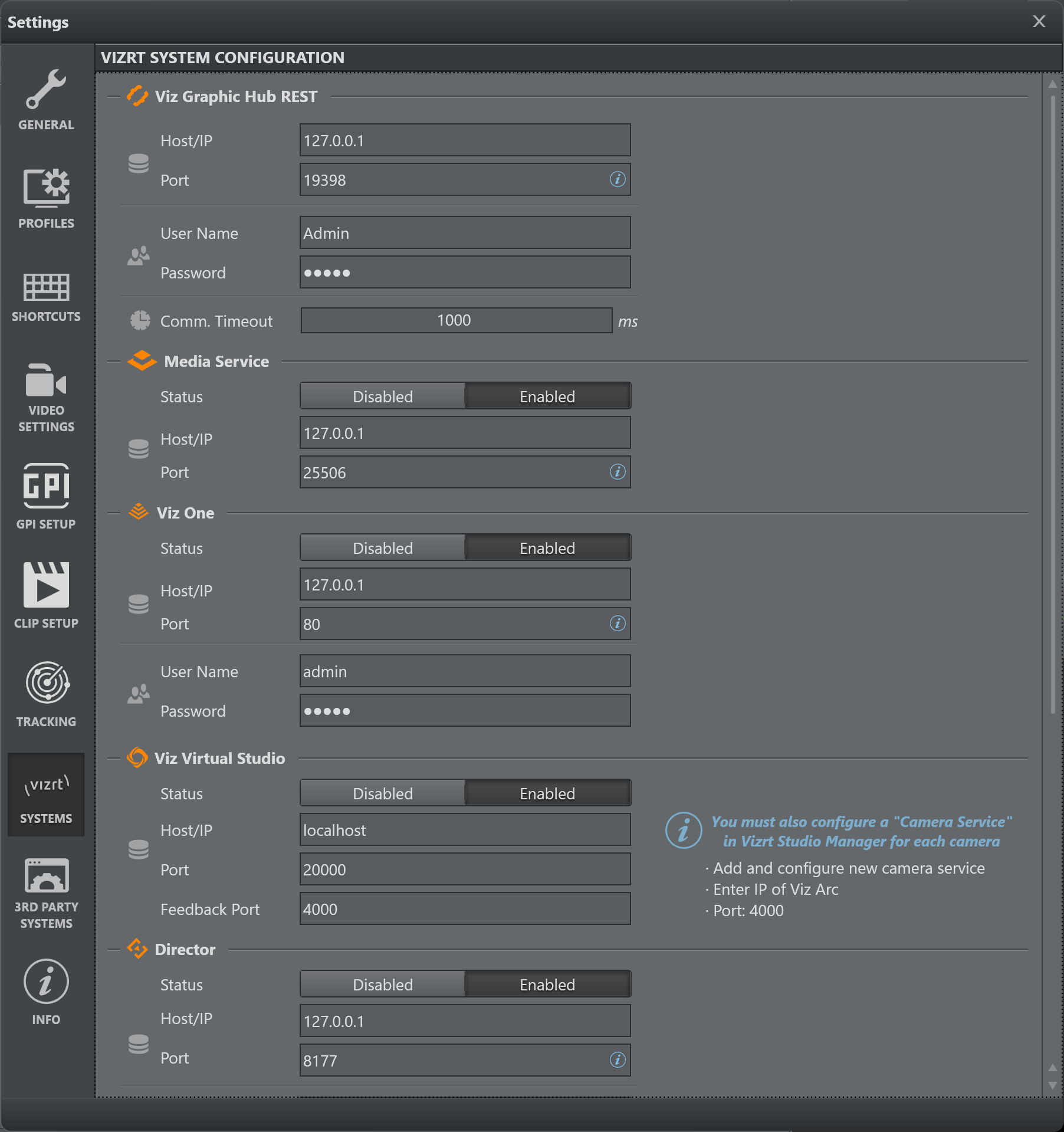Viewport: 1064px width, 1132px height.
Task: Open the Tracking radar icon
Action: pos(47,683)
